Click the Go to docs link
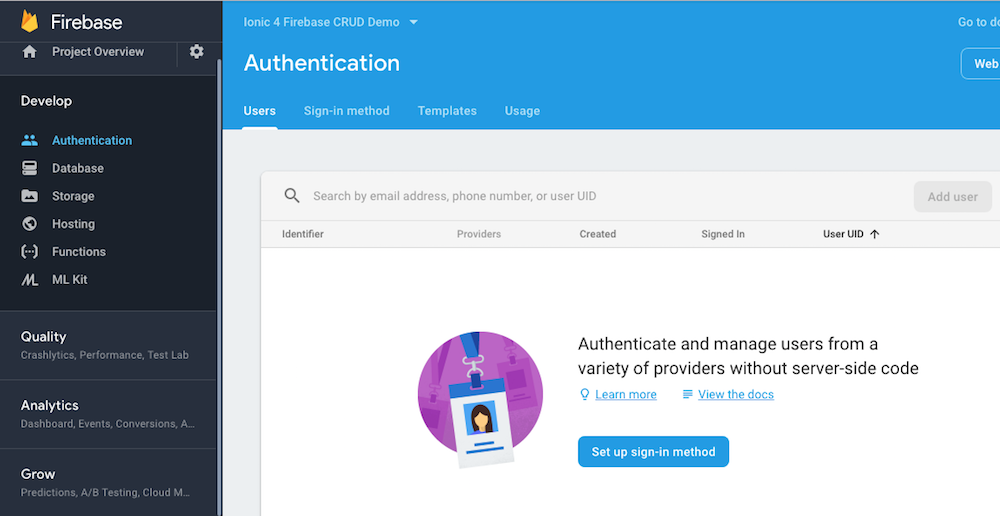The height and width of the screenshot is (516, 1000). pos(978,22)
